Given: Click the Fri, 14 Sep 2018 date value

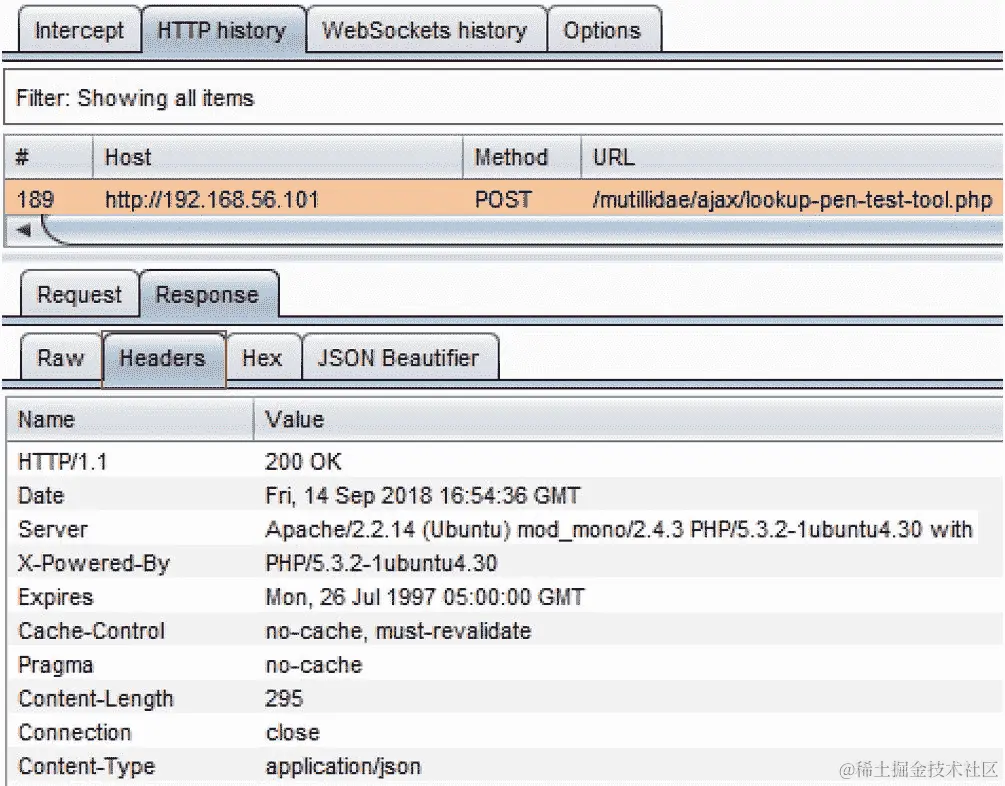Looking at the screenshot, I should [423, 496].
